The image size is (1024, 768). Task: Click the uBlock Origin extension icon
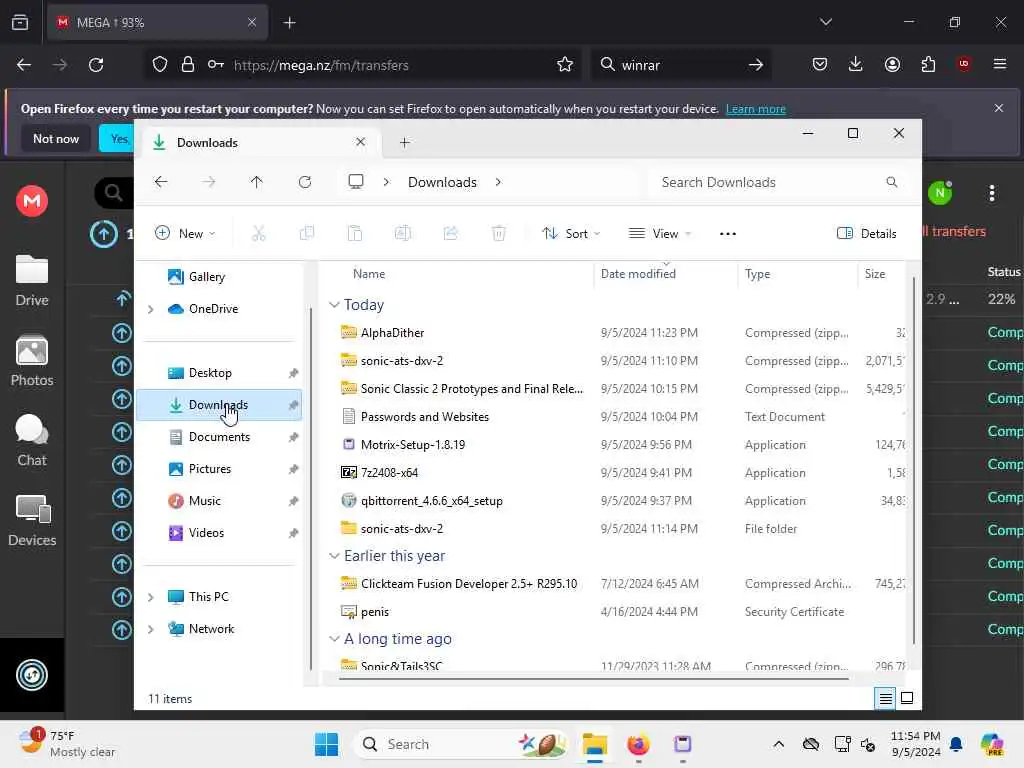(964, 64)
